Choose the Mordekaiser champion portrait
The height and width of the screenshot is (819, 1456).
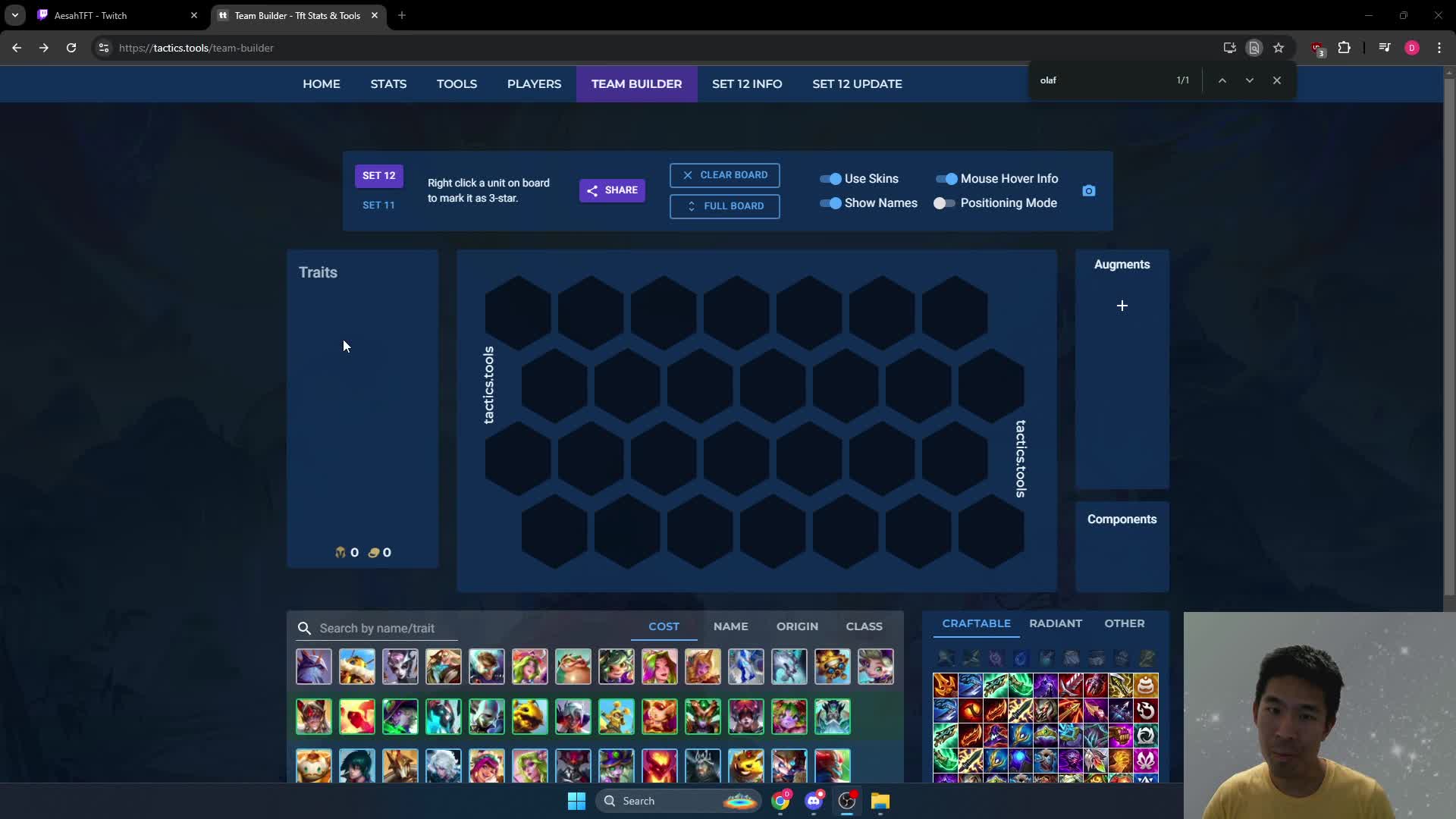tap(573, 765)
